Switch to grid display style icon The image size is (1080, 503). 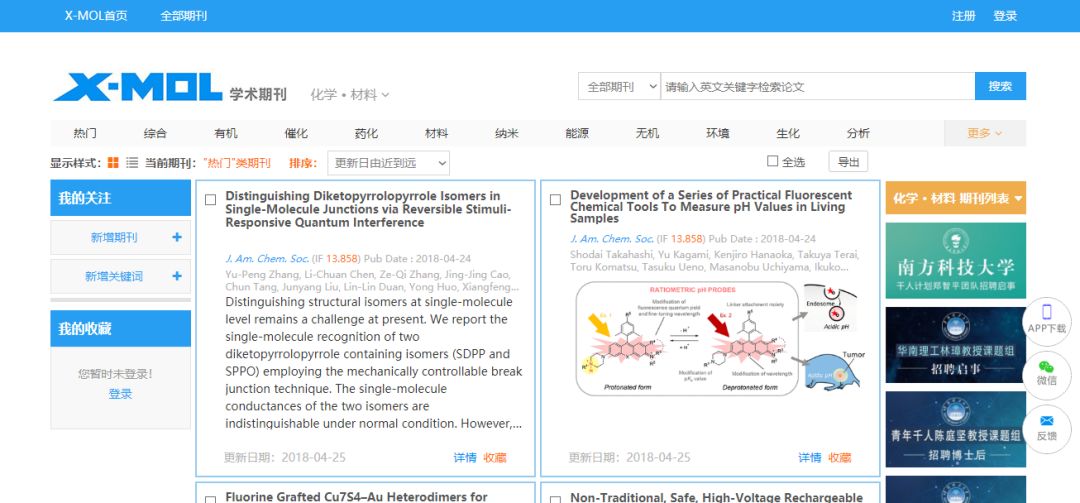[x=113, y=163]
